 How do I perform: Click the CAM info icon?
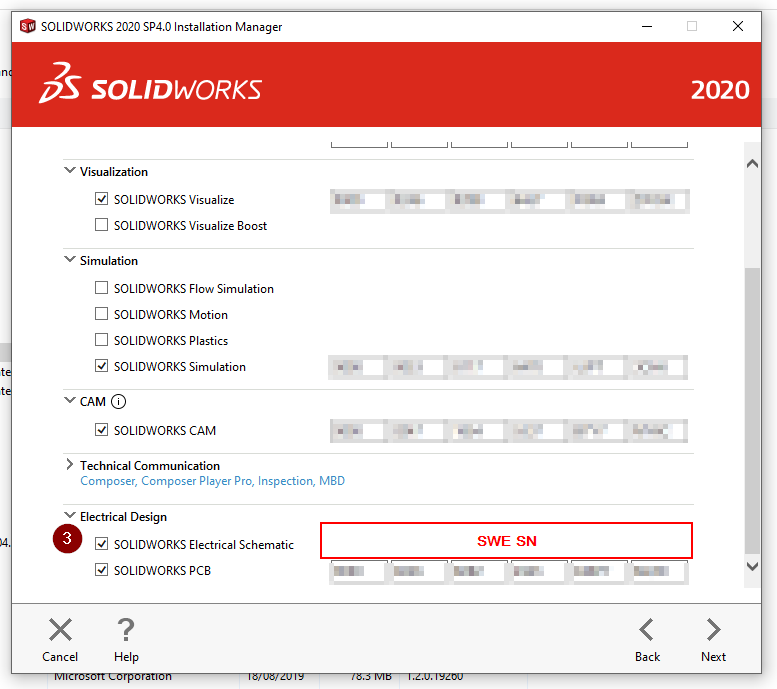tap(119, 402)
